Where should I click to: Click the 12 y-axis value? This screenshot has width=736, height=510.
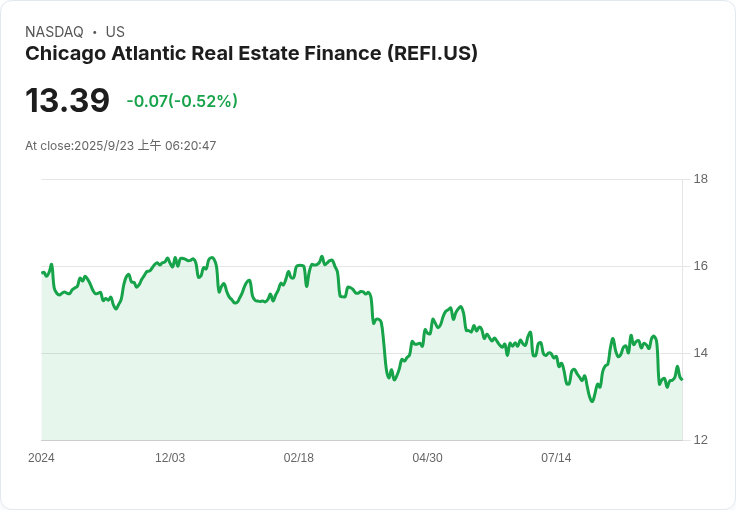tap(700, 440)
